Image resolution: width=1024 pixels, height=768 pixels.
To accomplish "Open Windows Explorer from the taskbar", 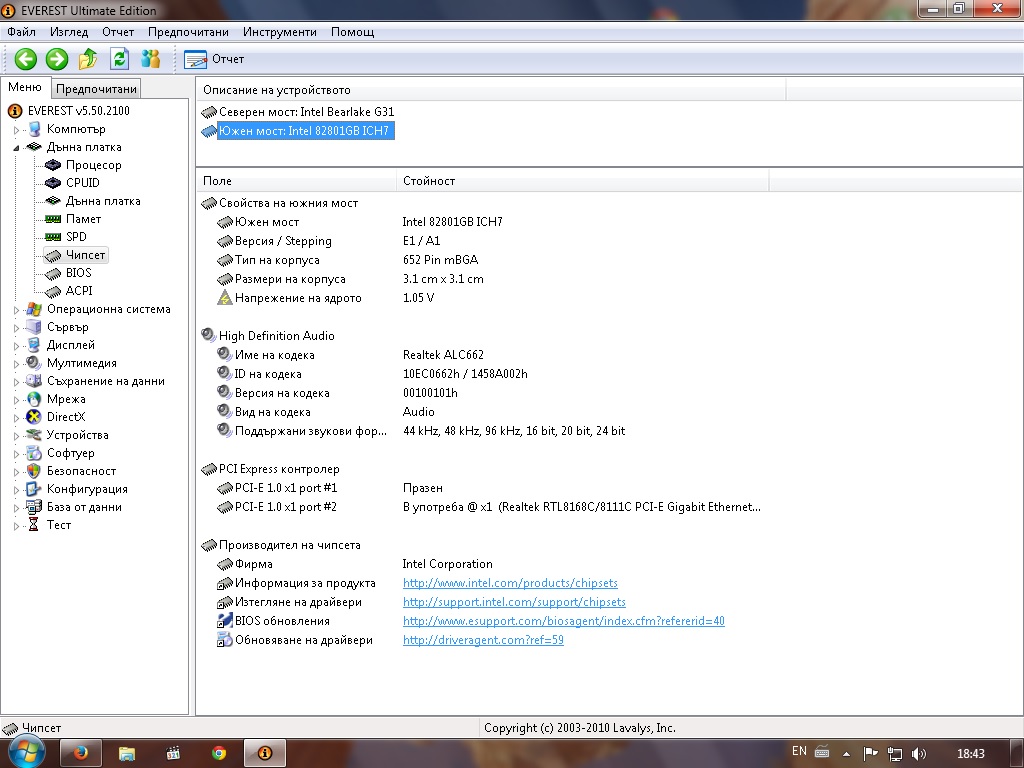I will (127, 753).
